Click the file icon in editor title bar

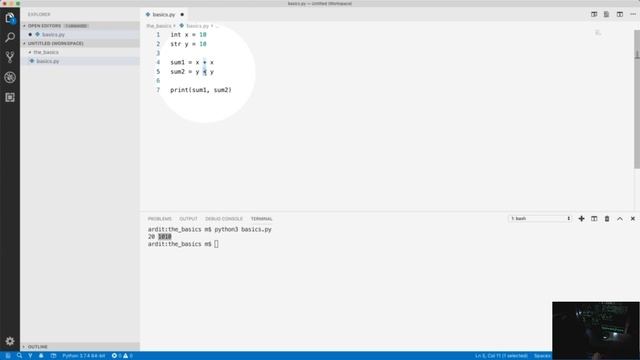pyautogui.click(x=607, y=14)
